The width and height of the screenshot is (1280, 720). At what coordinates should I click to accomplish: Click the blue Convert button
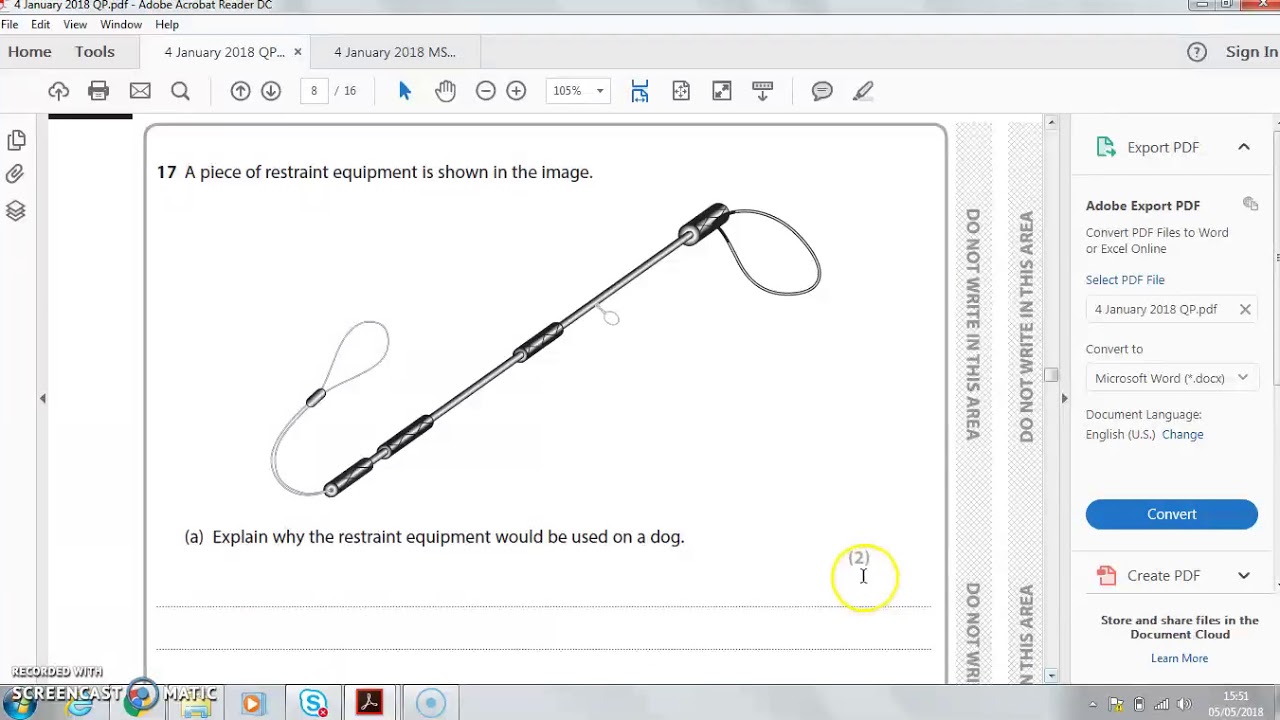coord(1172,514)
